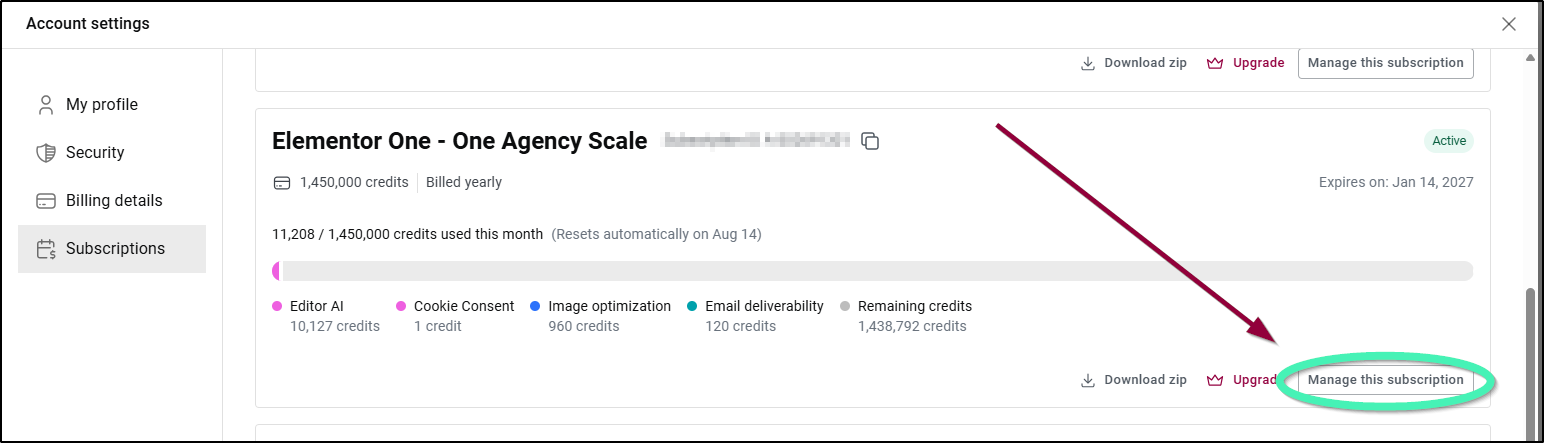The width and height of the screenshot is (1544, 443).
Task: Select Subscriptions in the sidebar
Action: click(112, 249)
